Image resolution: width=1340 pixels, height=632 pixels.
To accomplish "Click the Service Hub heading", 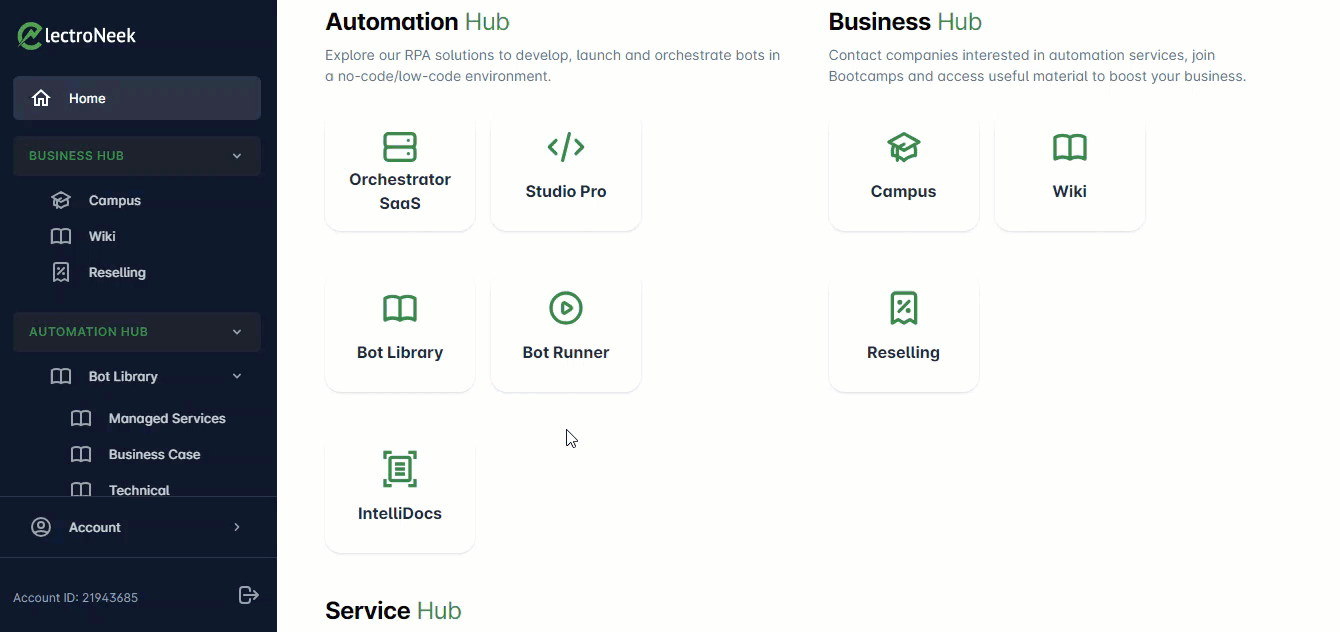I will pyautogui.click(x=393, y=610).
